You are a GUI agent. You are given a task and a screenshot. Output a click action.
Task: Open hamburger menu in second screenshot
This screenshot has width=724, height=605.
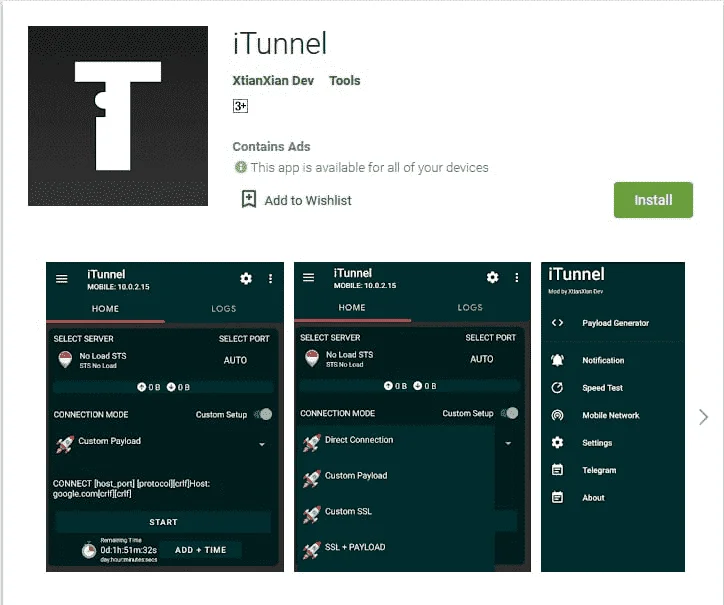pos(308,277)
